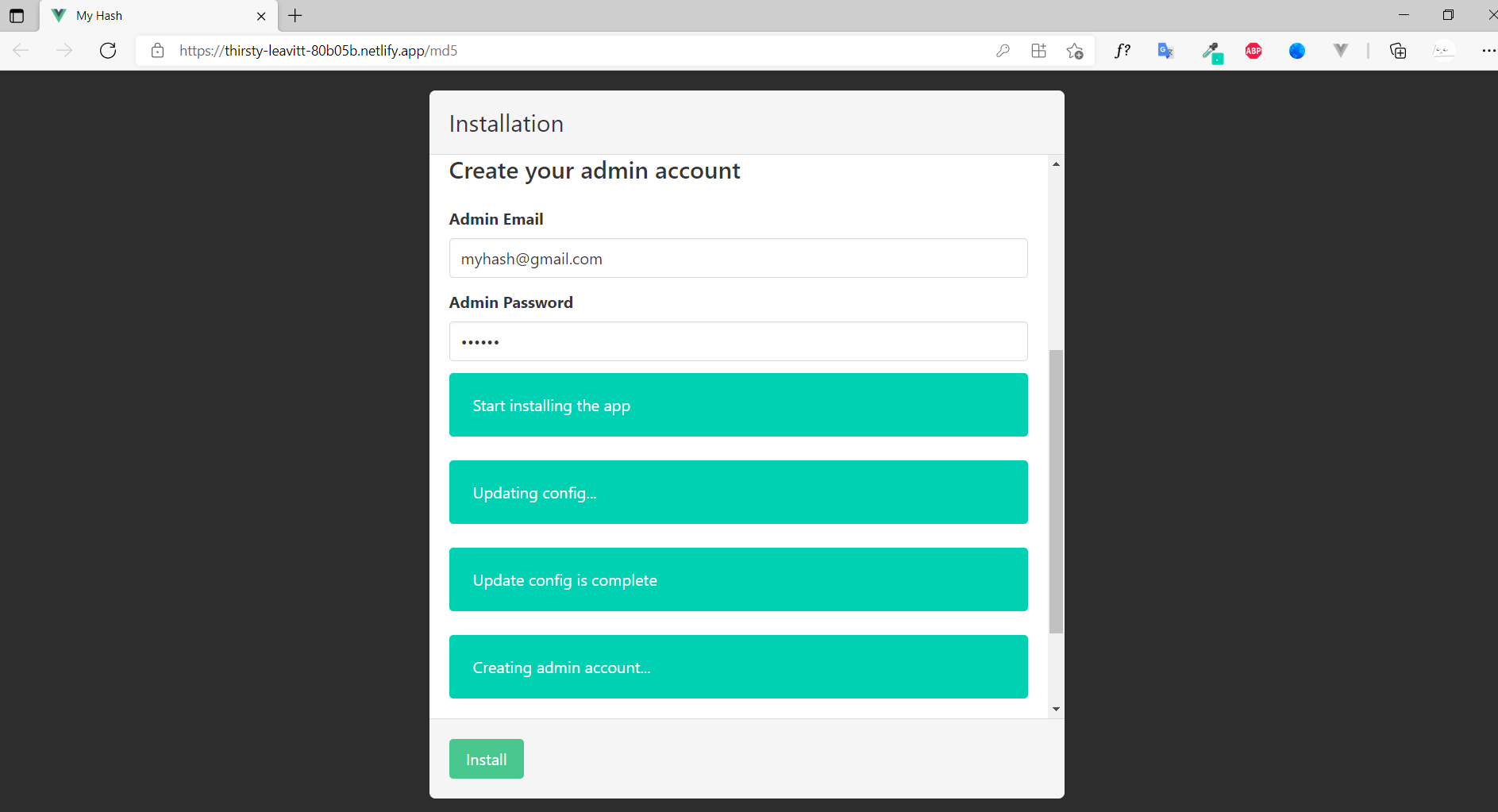The width and height of the screenshot is (1498, 812).
Task: Open the Collections button
Action: point(1398,51)
